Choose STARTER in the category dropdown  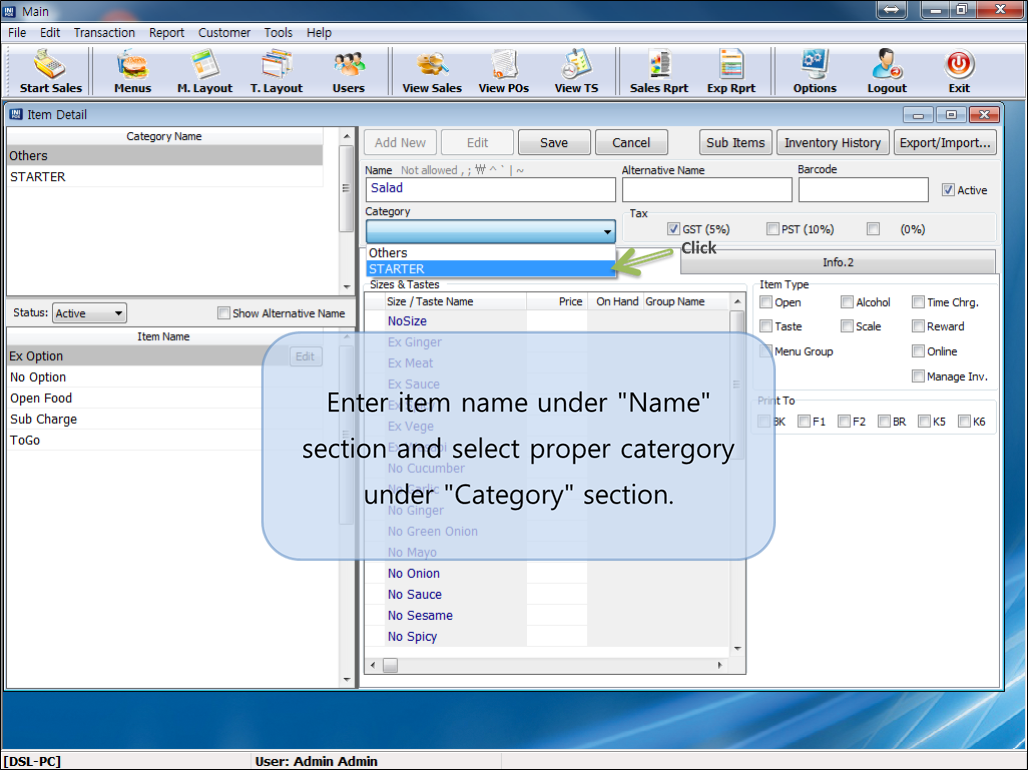click(x=490, y=269)
